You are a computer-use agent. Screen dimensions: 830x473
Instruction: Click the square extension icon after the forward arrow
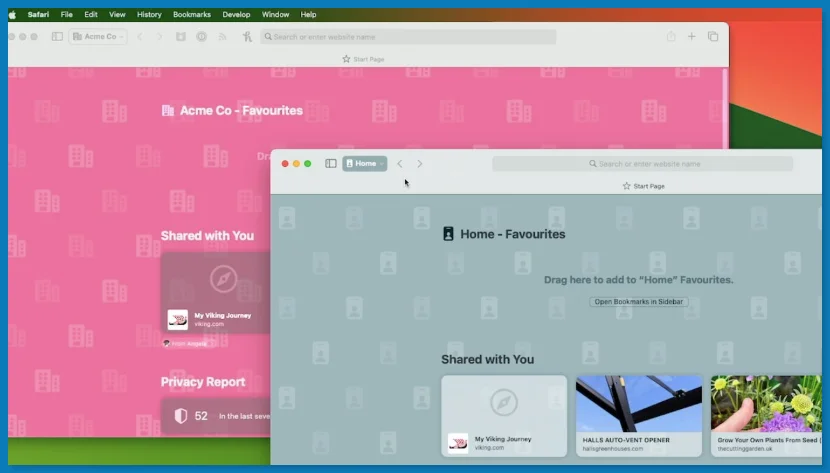click(181, 37)
